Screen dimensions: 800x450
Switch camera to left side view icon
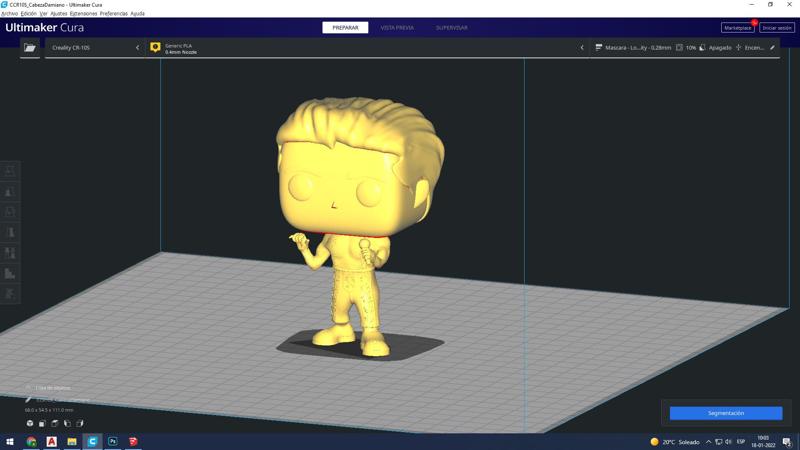(x=67, y=423)
